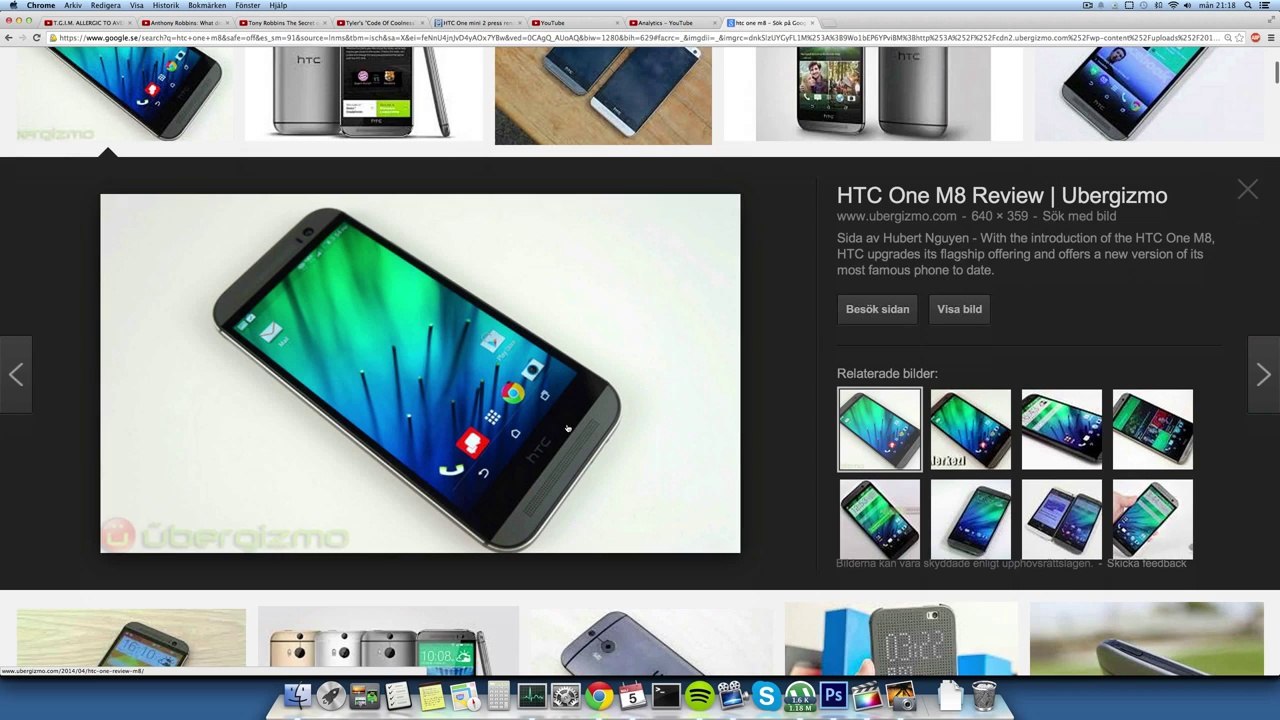Viewport: 1280px width, 720px height.
Task: Open Activity Monitor from the dock
Action: click(x=532, y=695)
